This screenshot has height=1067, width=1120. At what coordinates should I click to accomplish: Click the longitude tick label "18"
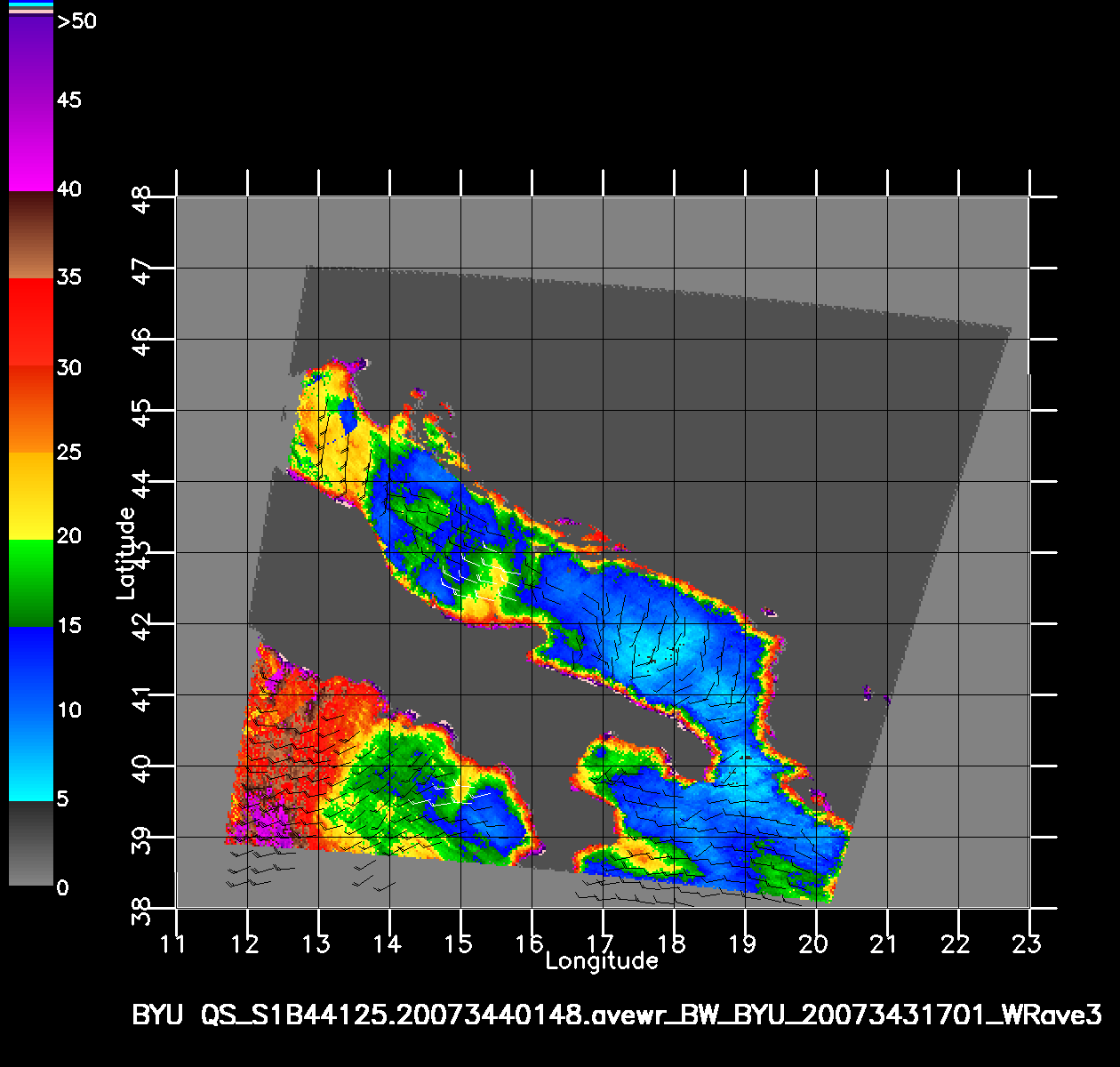pyautogui.click(x=672, y=943)
